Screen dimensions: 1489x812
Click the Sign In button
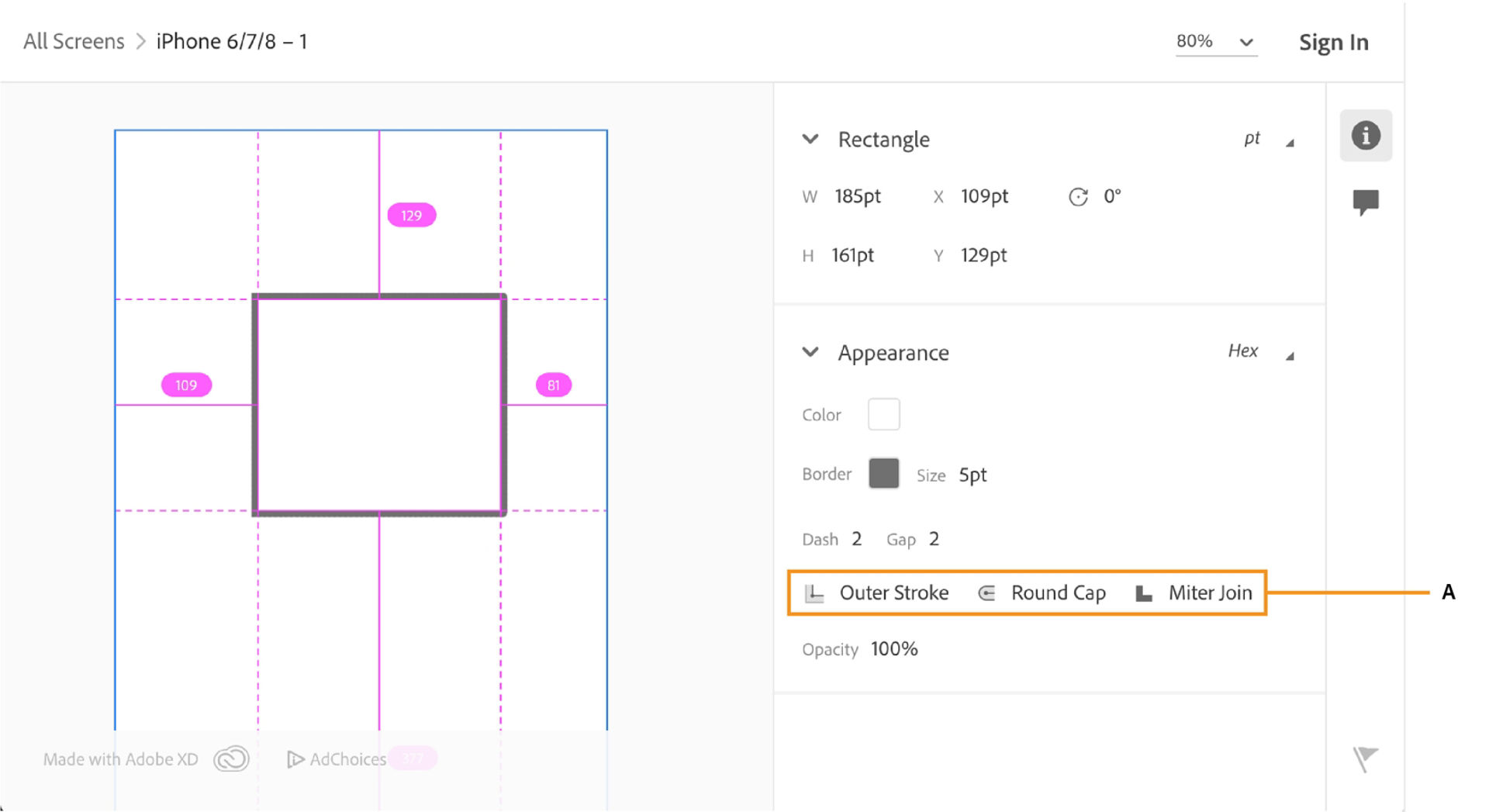(1333, 42)
